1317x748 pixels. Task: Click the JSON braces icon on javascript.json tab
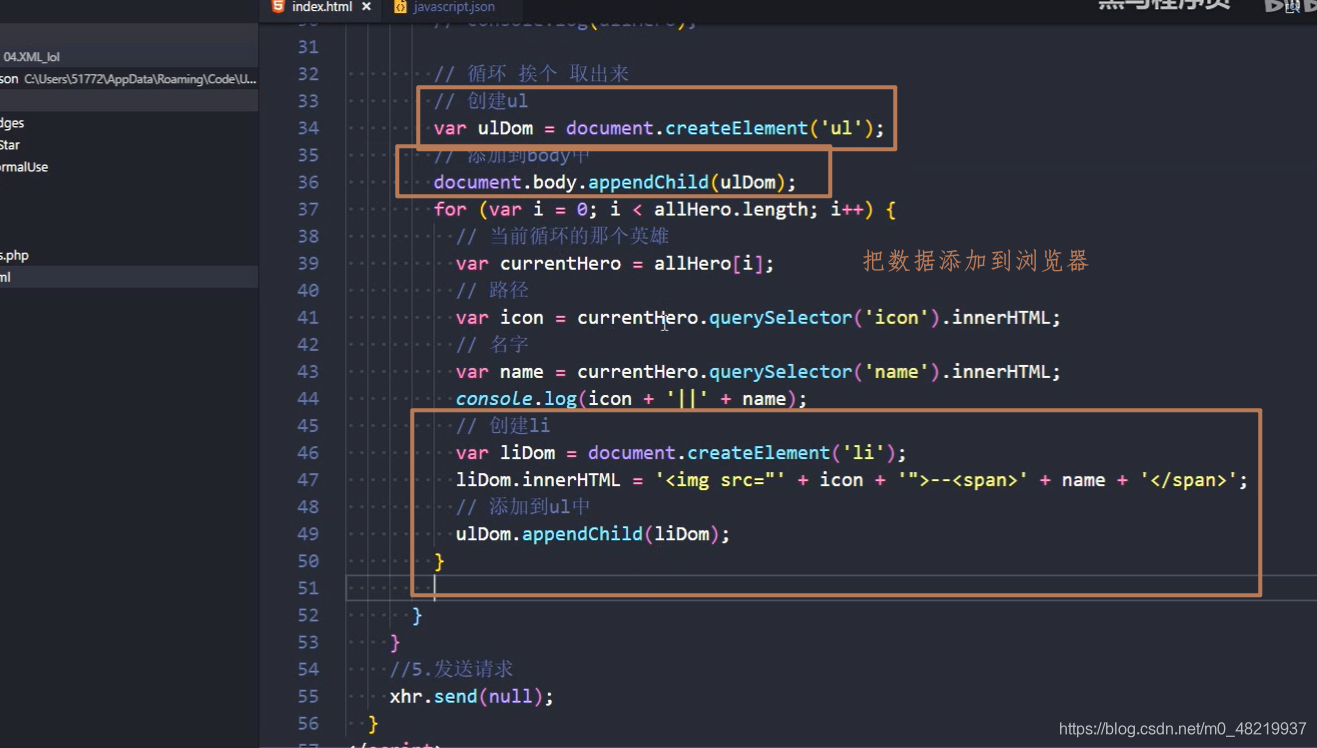click(400, 7)
